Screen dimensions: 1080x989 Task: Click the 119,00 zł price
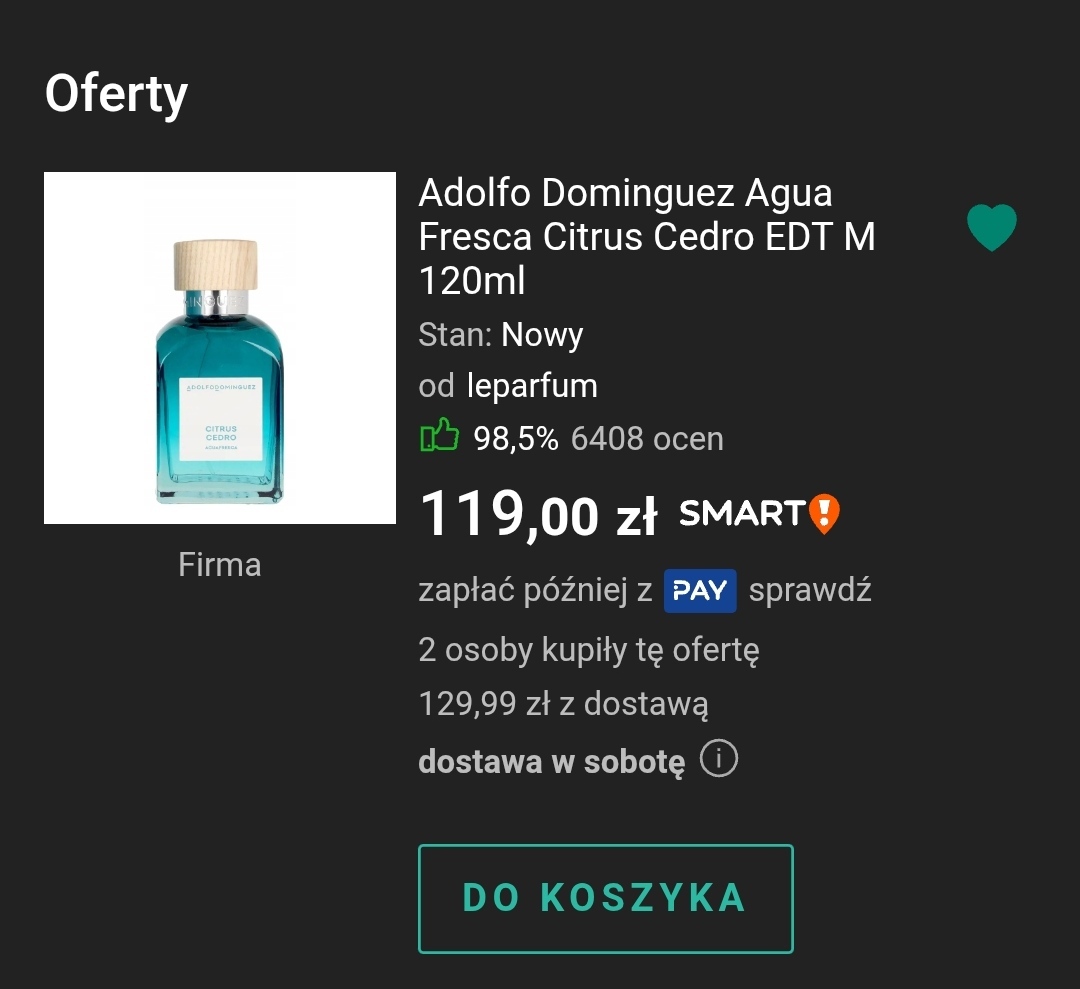pyautogui.click(x=537, y=515)
